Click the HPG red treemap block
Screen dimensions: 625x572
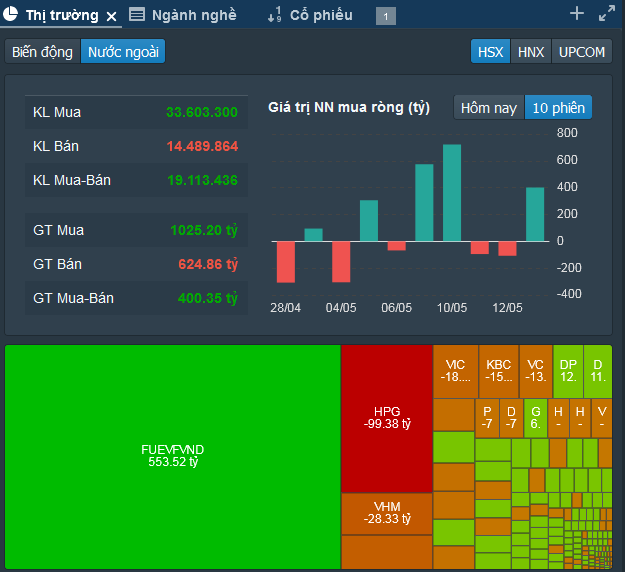point(386,418)
